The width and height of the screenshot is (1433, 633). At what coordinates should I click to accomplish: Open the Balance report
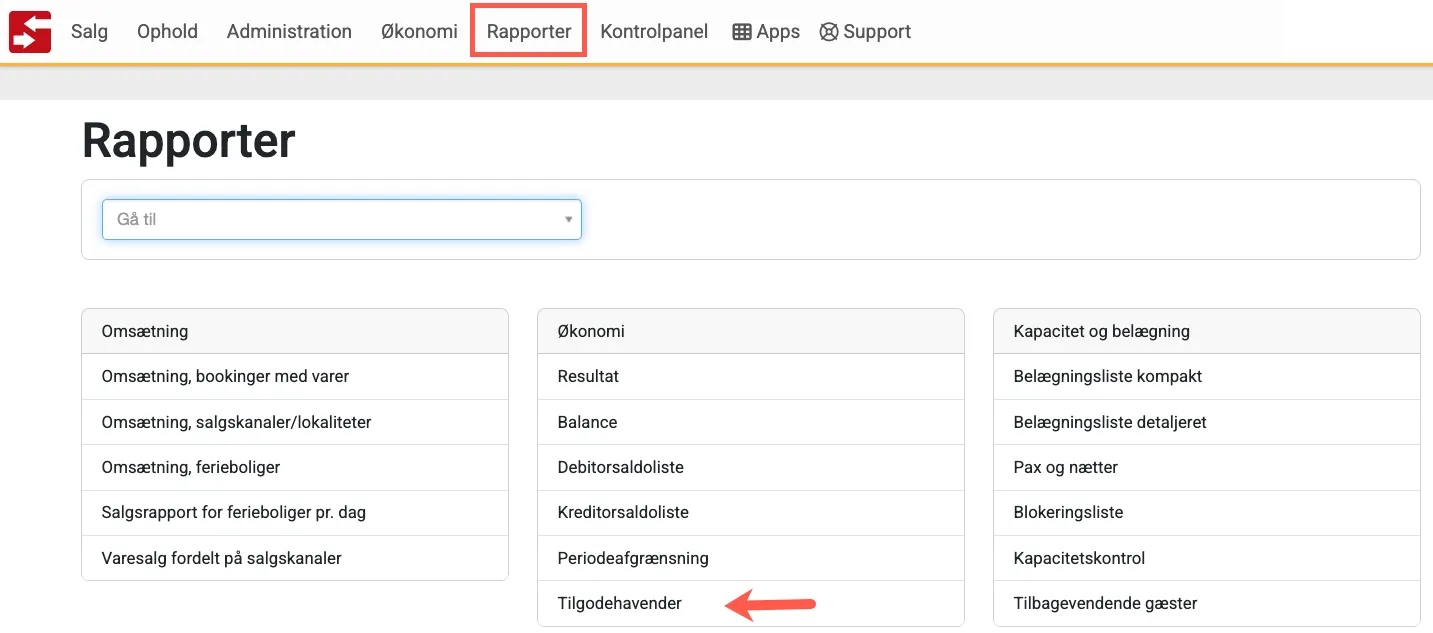click(x=751, y=422)
